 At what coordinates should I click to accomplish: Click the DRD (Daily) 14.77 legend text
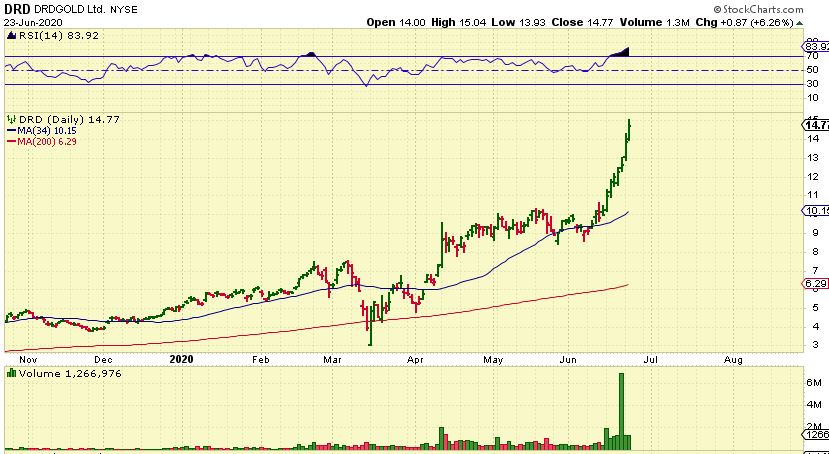tap(69, 119)
